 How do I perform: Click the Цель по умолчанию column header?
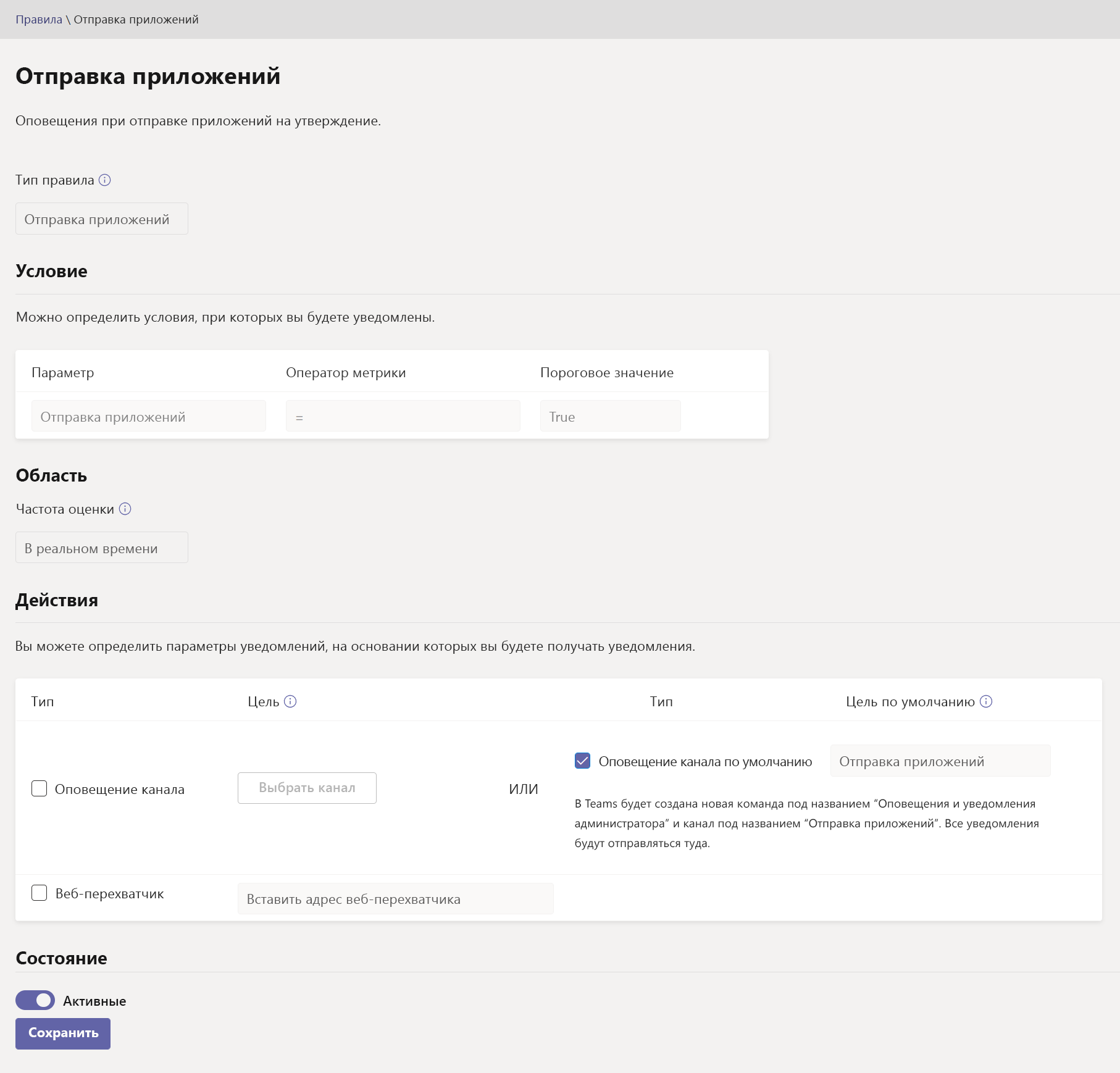910,701
